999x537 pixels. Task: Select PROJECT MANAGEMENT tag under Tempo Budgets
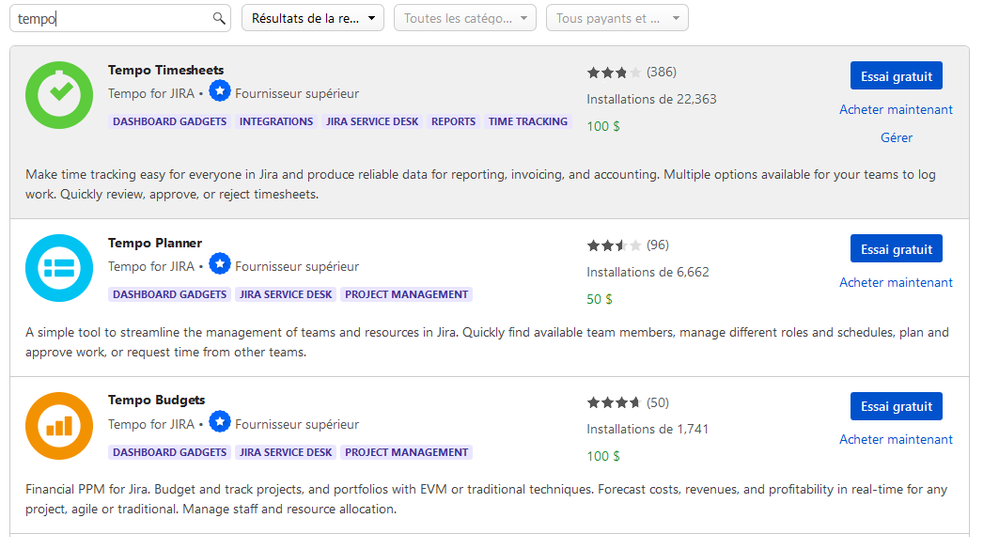(x=406, y=452)
